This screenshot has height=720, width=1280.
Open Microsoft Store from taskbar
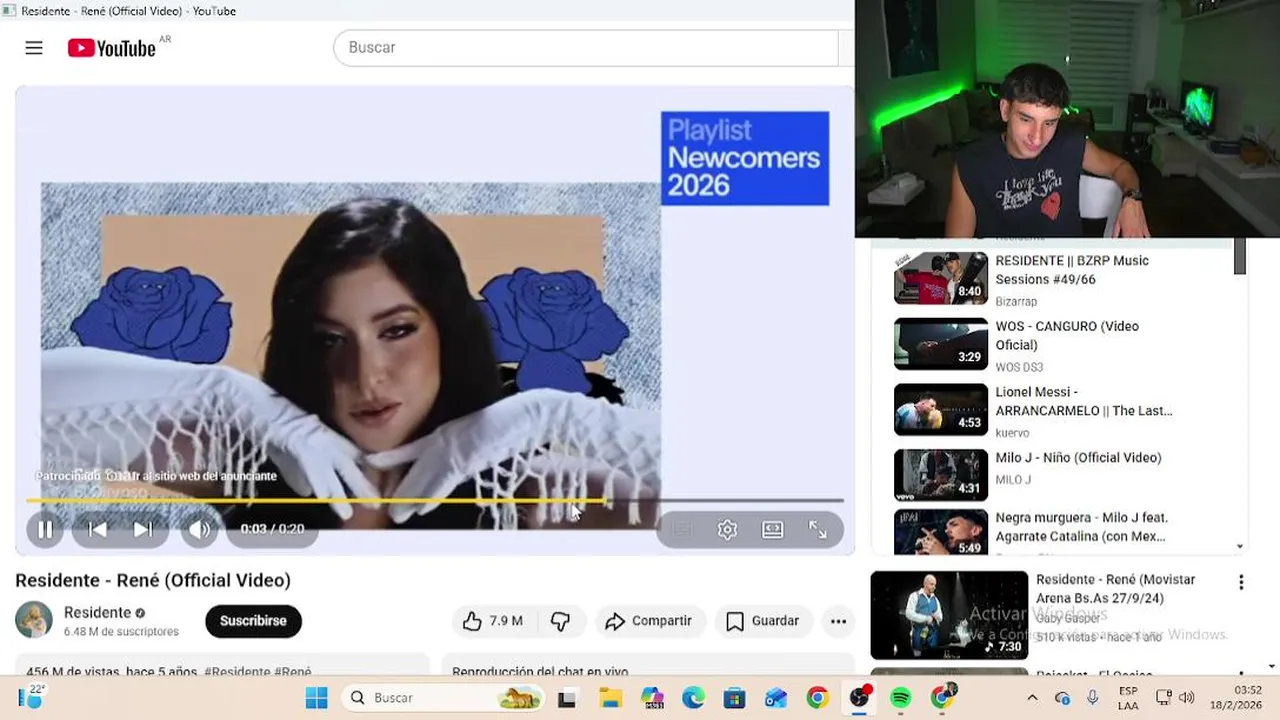[x=735, y=698]
